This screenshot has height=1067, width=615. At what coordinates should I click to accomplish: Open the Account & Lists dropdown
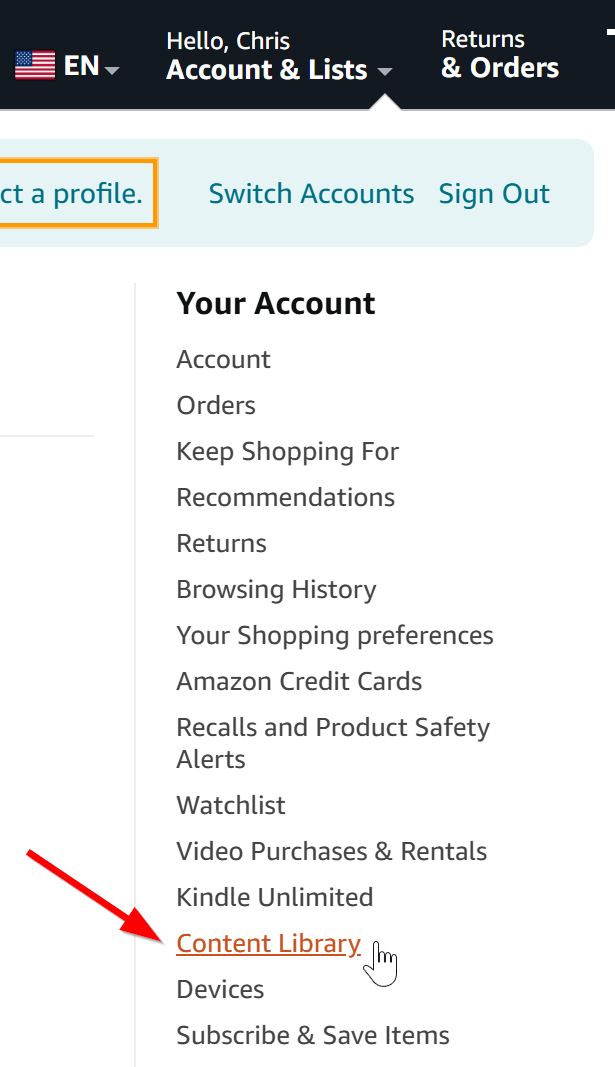tap(279, 70)
